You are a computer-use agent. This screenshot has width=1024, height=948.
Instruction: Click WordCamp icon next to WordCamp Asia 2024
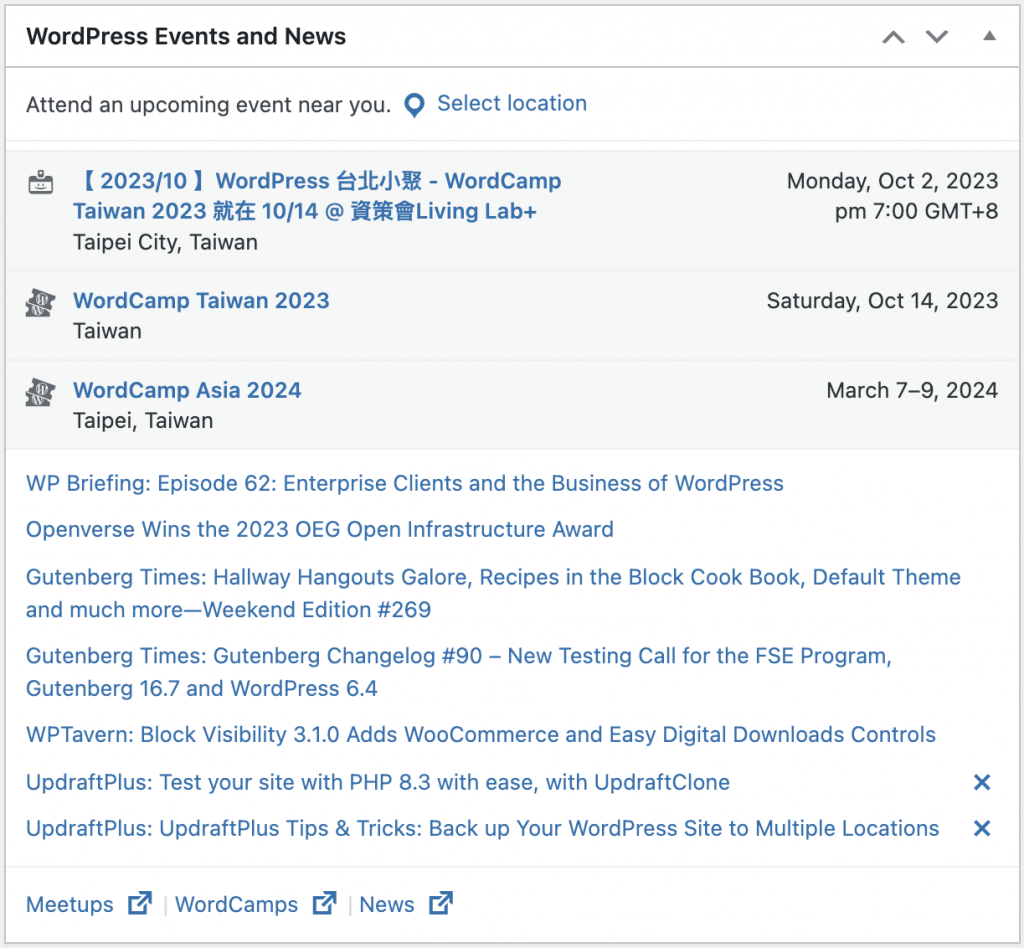[40, 392]
